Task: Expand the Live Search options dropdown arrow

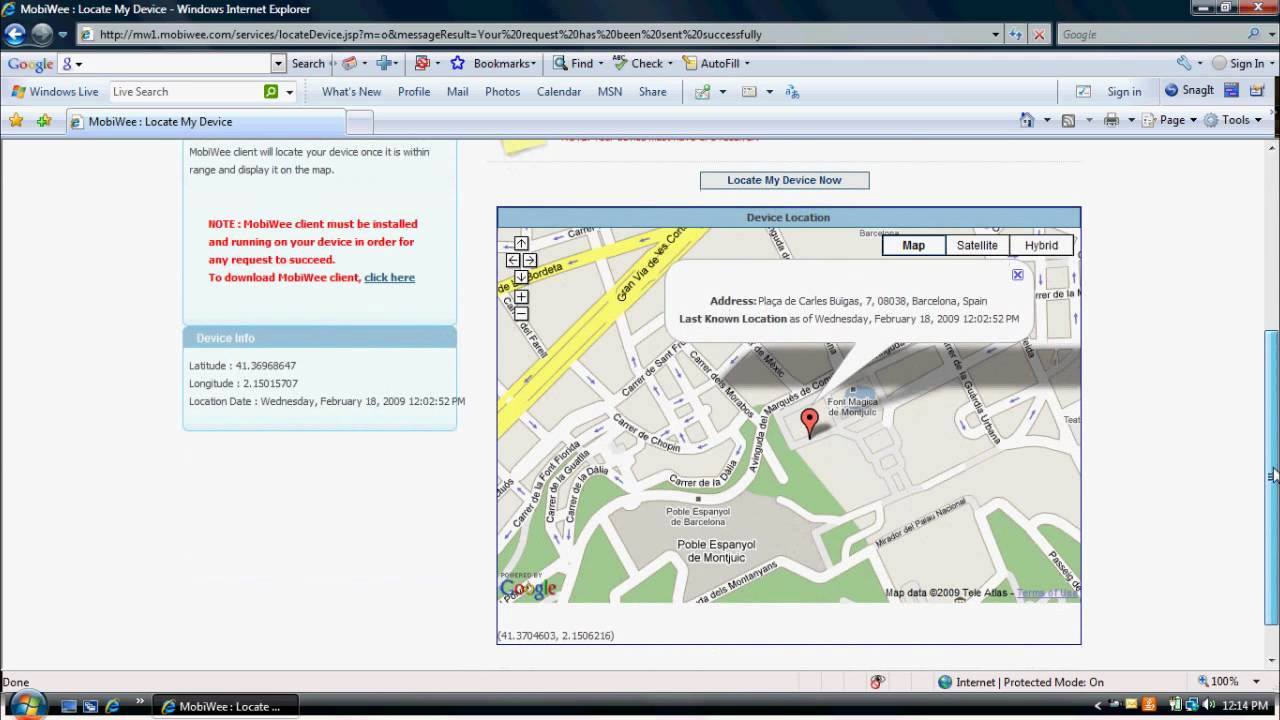Action: tap(290, 91)
